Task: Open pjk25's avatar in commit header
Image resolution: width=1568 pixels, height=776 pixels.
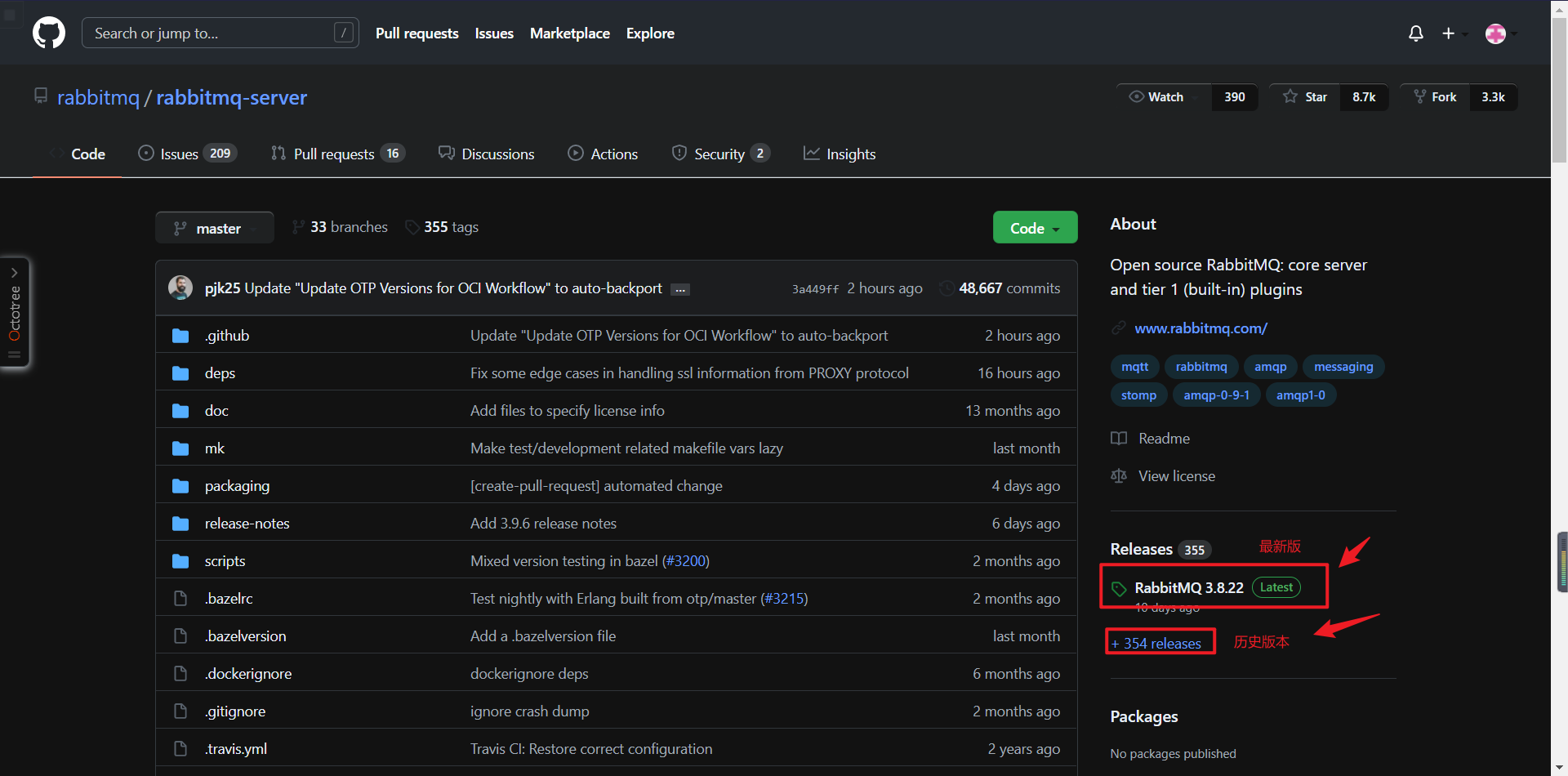Action: tap(180, 288)
